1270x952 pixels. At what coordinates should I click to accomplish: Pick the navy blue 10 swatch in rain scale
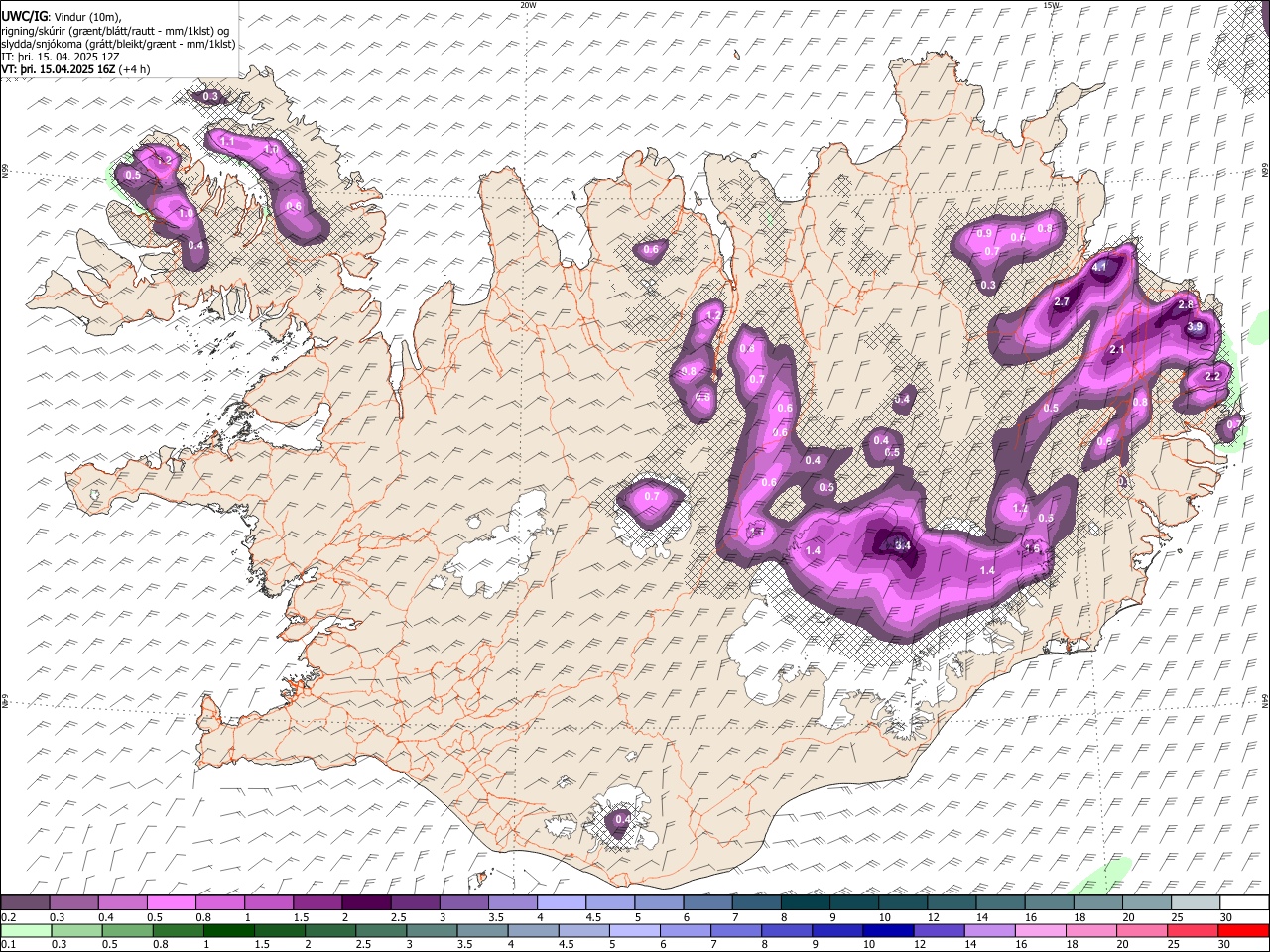pyautogui.click(x=888, y=930)
